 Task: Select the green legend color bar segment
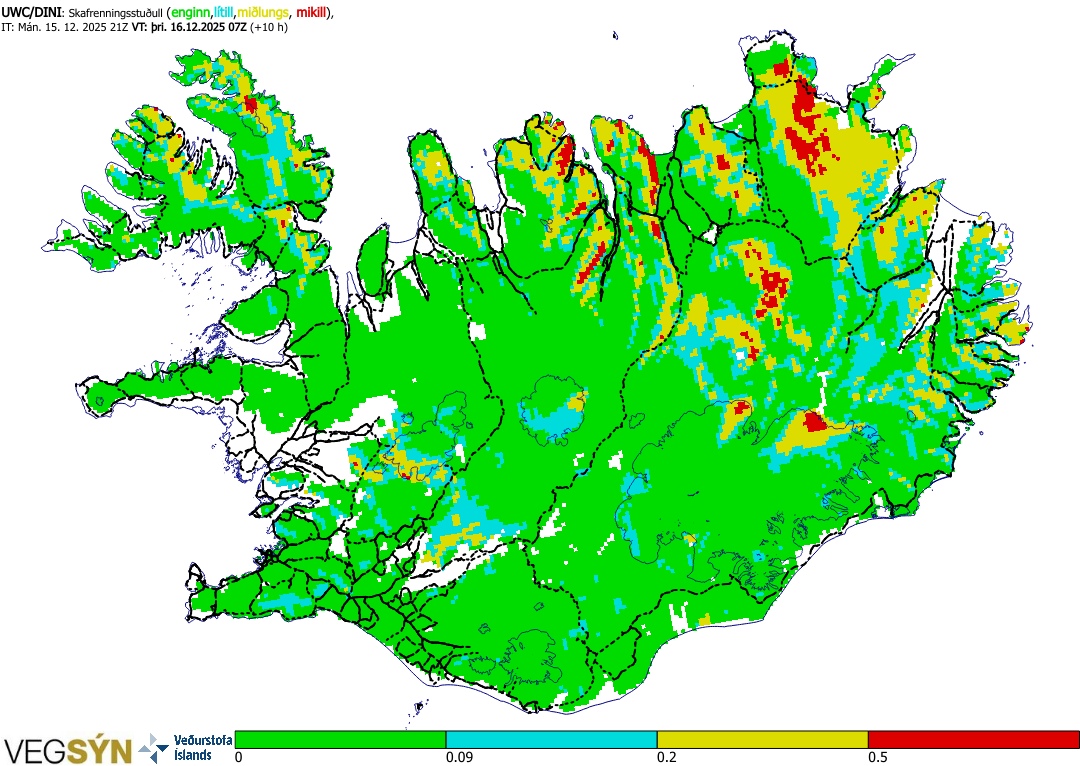click(340, 739)
